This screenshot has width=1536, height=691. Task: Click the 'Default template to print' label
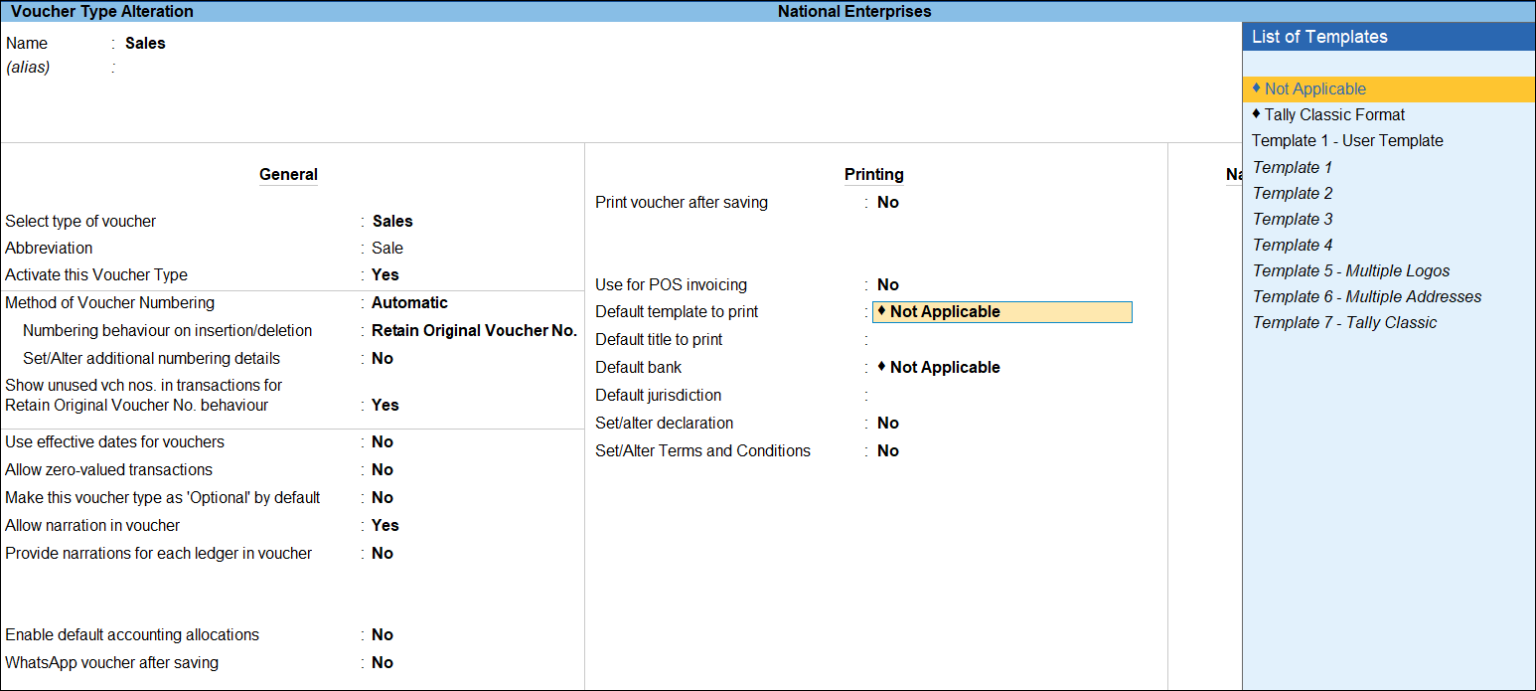(677, 312)
